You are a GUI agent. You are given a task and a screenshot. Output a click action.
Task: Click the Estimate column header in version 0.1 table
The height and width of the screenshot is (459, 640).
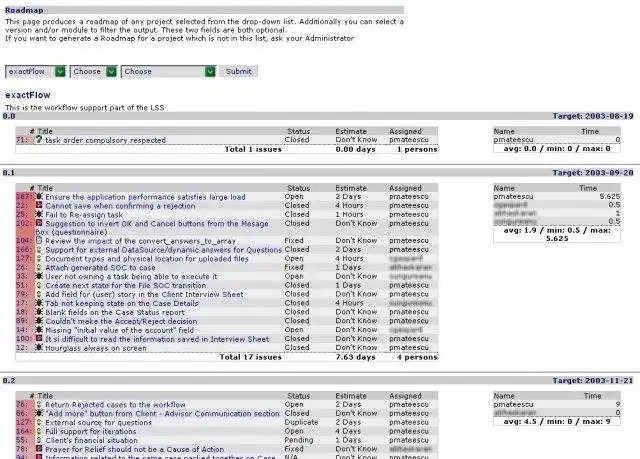[x=351, y=188]
